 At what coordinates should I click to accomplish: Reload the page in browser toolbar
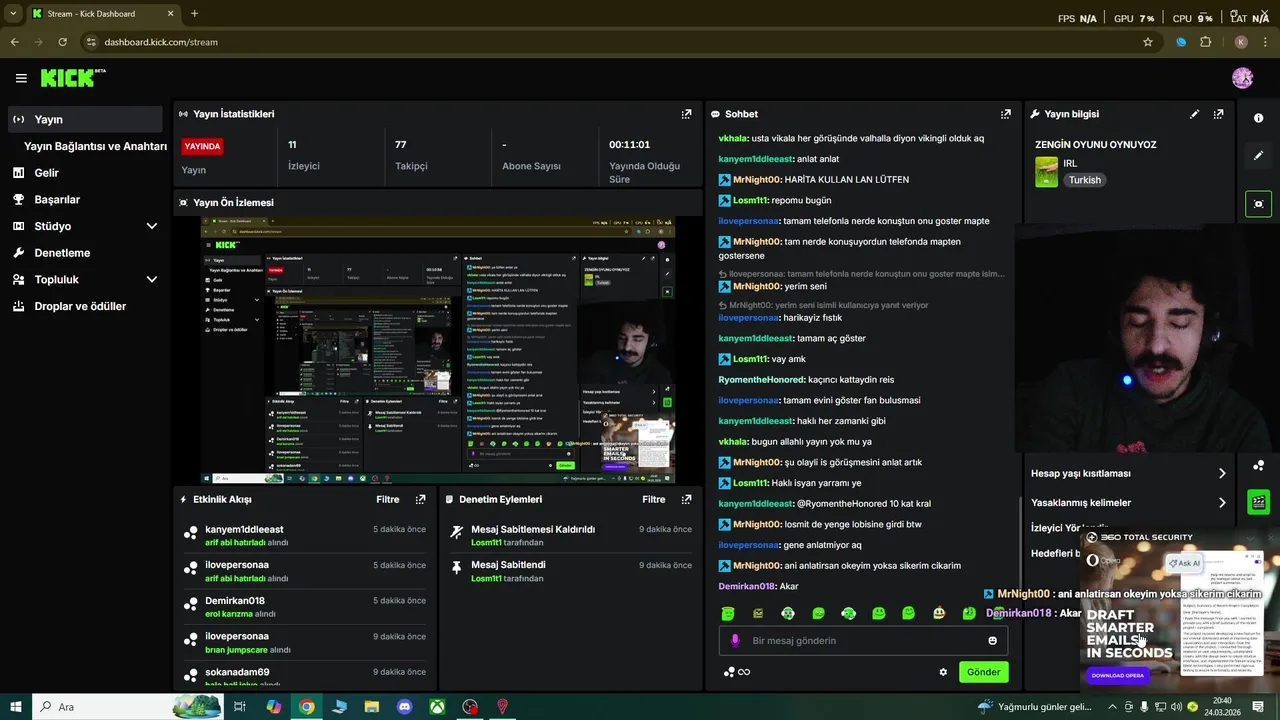tap(62, 42)
